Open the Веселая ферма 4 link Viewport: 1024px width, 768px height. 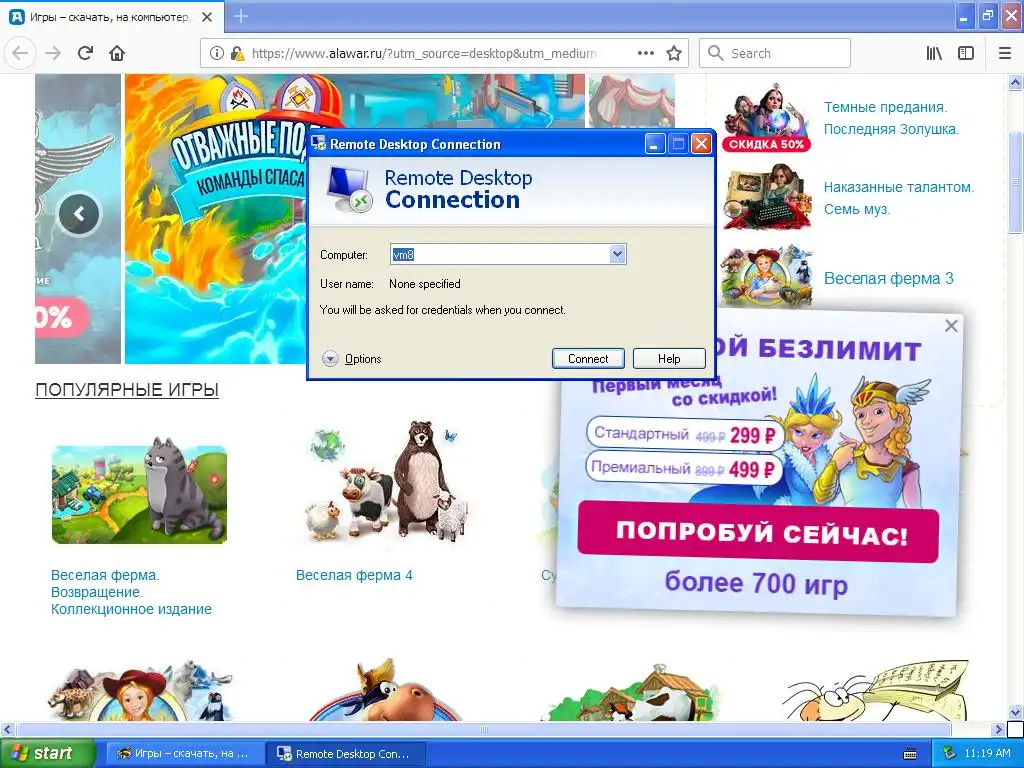[x=354, y=575]
